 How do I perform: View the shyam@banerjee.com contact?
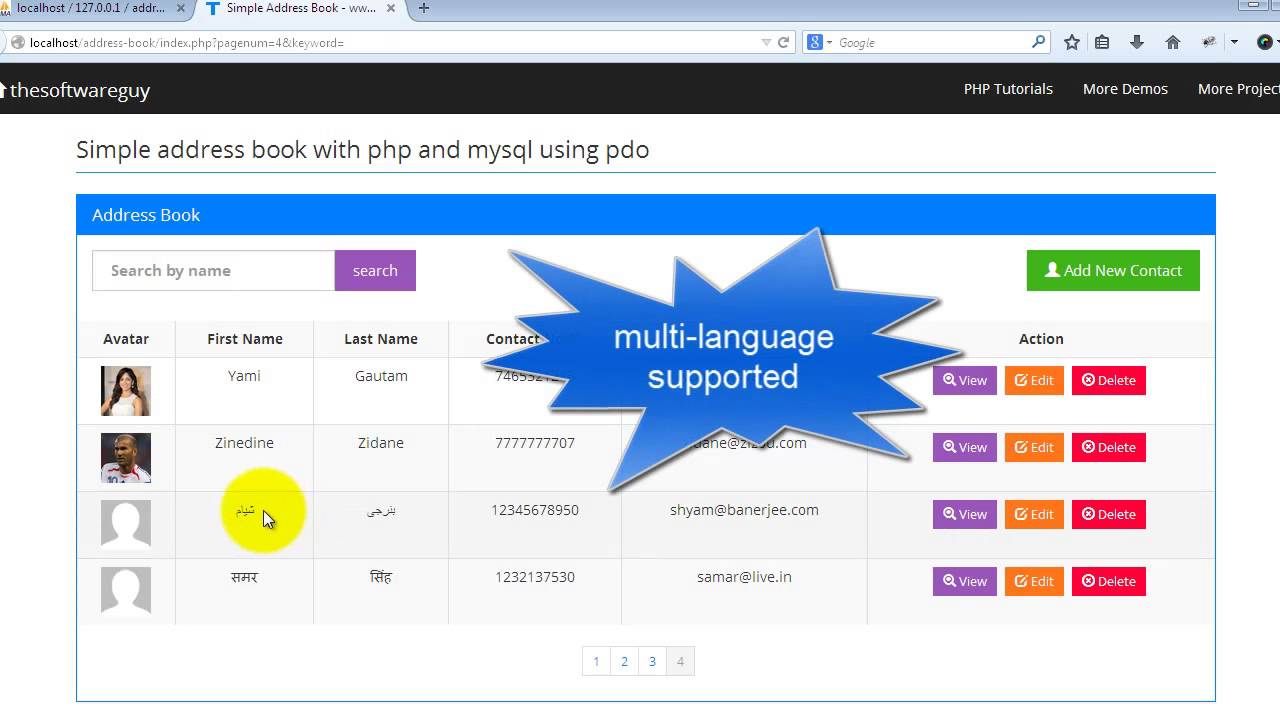click(x=964, y=514)
